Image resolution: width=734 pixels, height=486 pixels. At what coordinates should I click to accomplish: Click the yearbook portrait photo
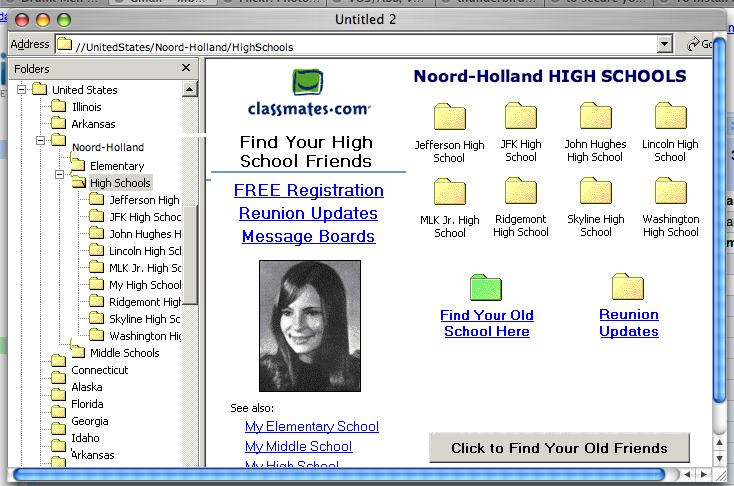(x=310, y=326)
